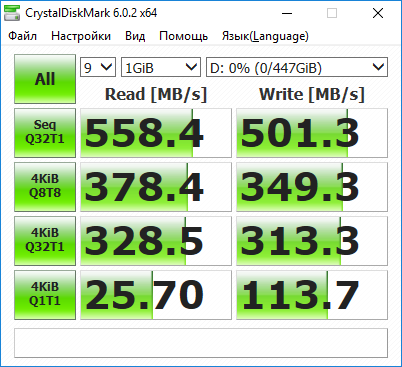Open the Помощь menu
402x367 pixels.
183,36
